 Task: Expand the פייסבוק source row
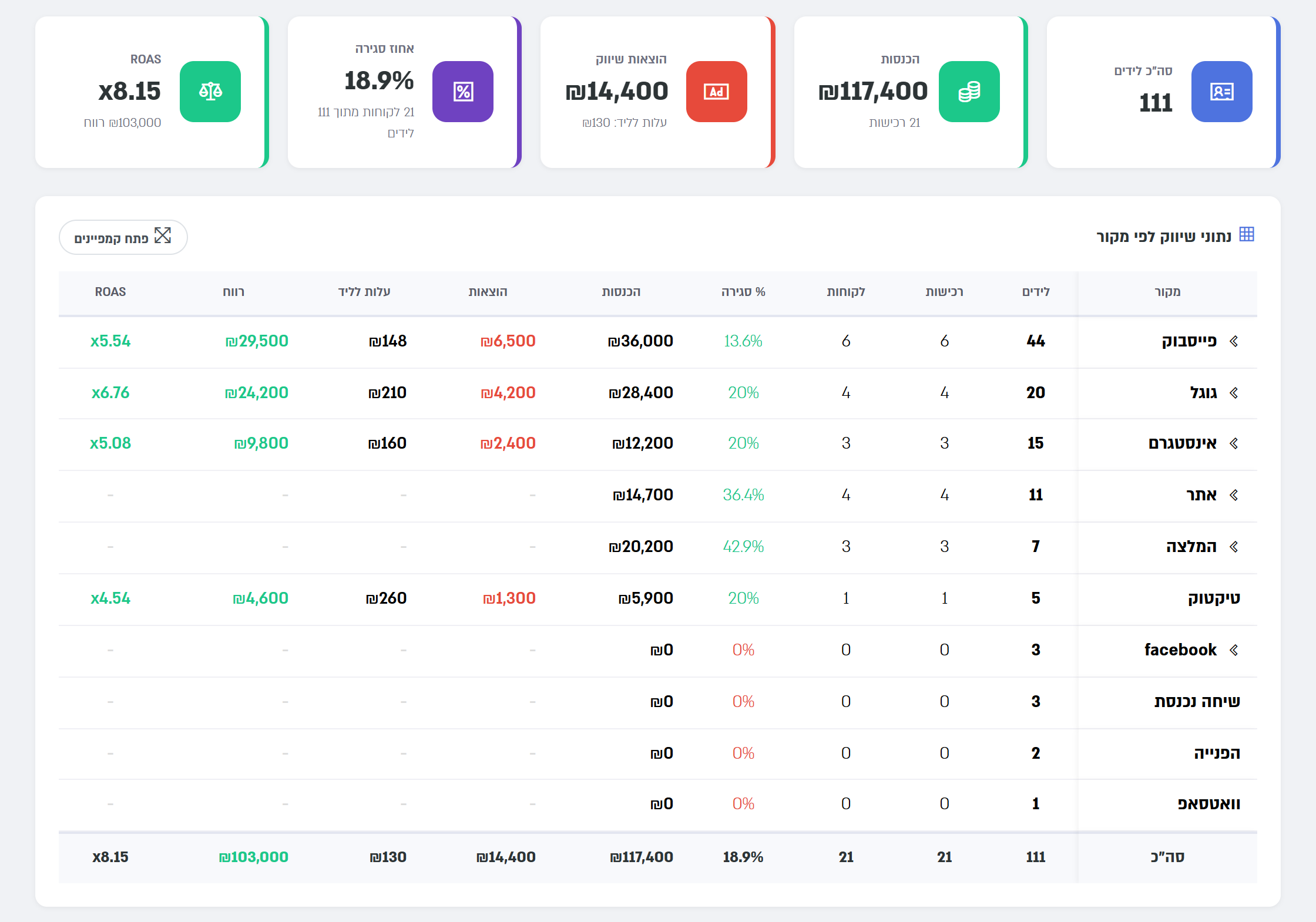point(1234,341)
